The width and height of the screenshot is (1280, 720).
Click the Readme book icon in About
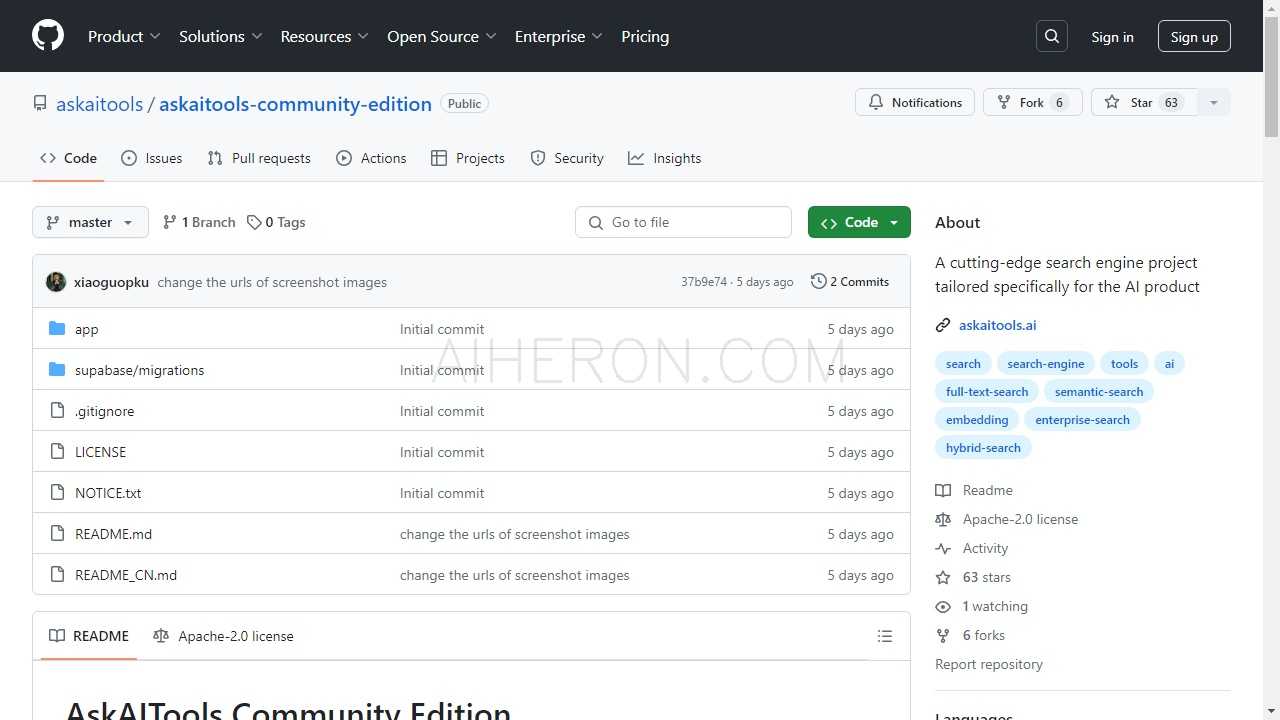[x=943, y=490]
